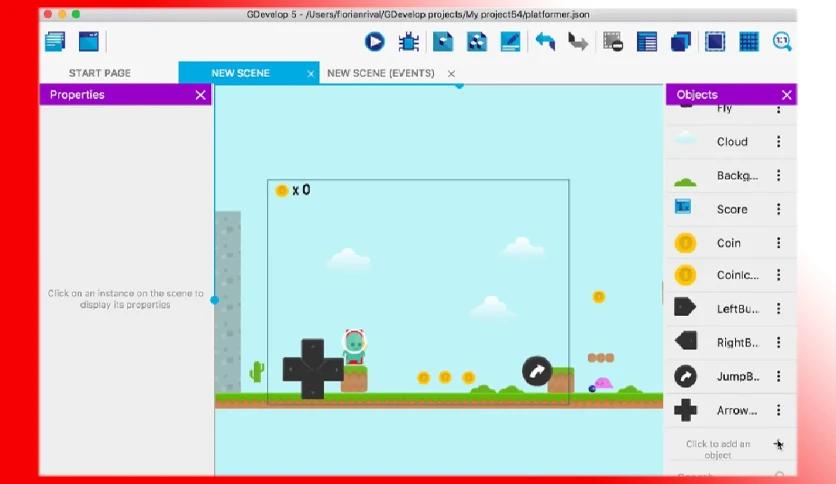Viewport: 836px width, 484px height.
Task: Select the Arrow... object row
Action: tap(731, 410)
